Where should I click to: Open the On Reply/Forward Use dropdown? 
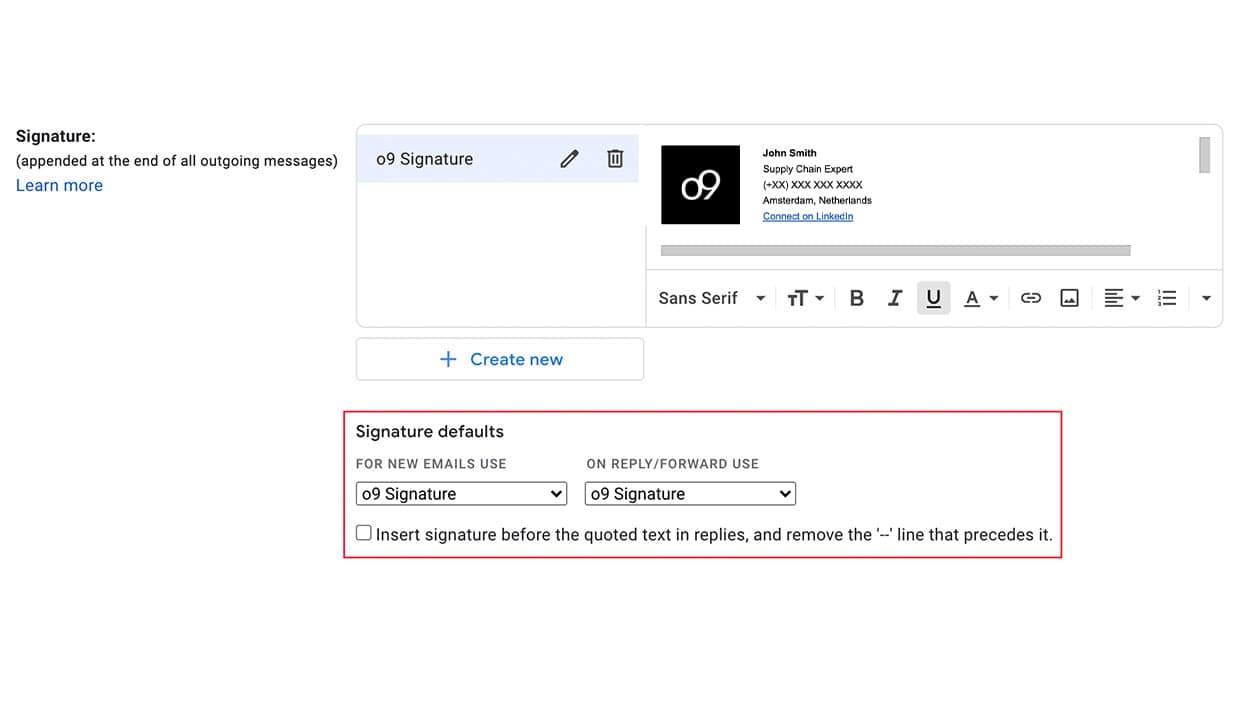pyautogui.click(x=690, y=494)
